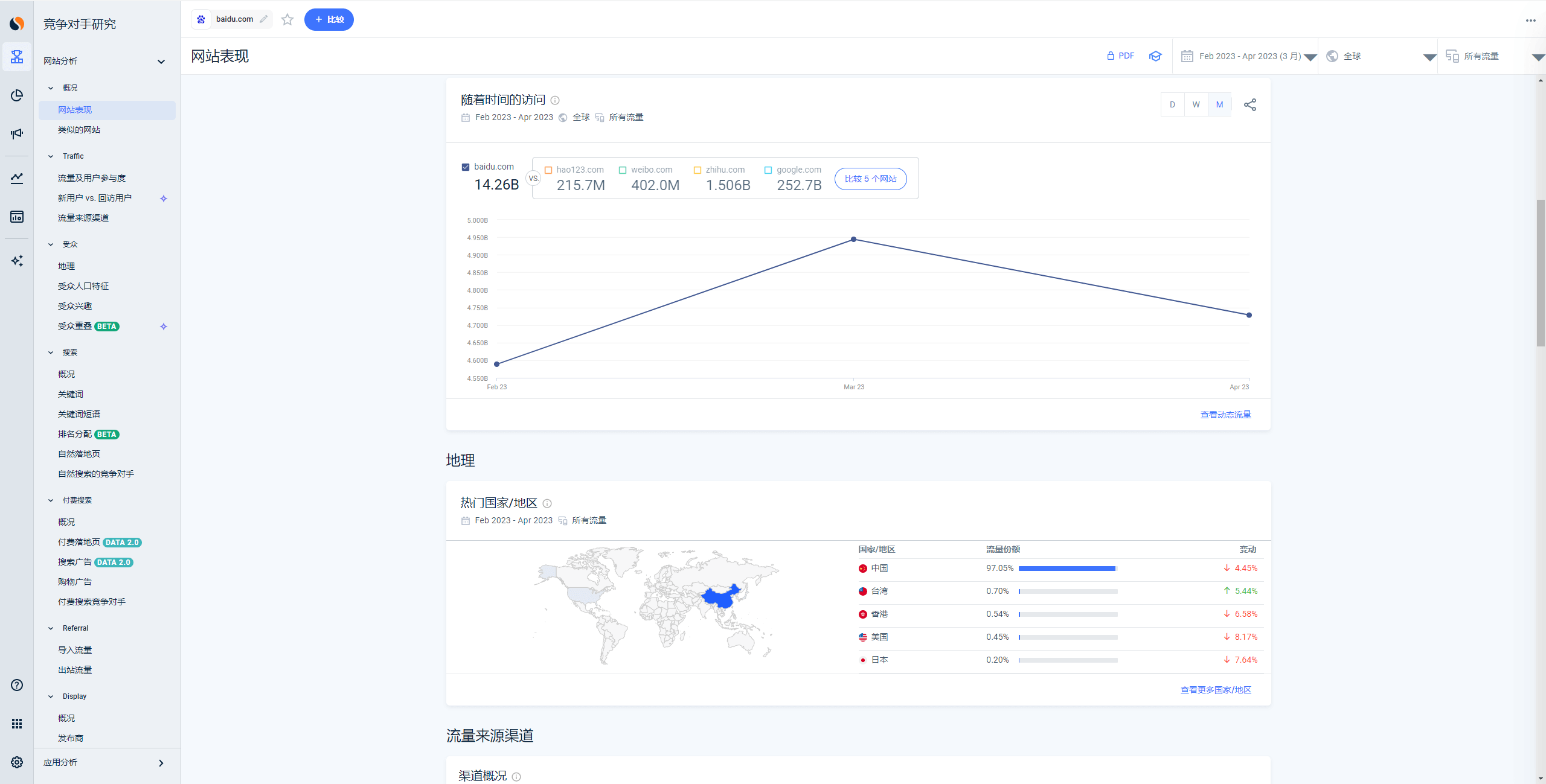Open the apps grid icon
The image size is (1546, 784).
click(x=17, y=723)
